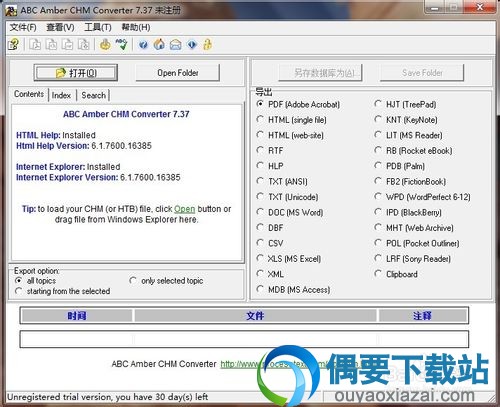Click the 文件 column header

click(255, 316)
